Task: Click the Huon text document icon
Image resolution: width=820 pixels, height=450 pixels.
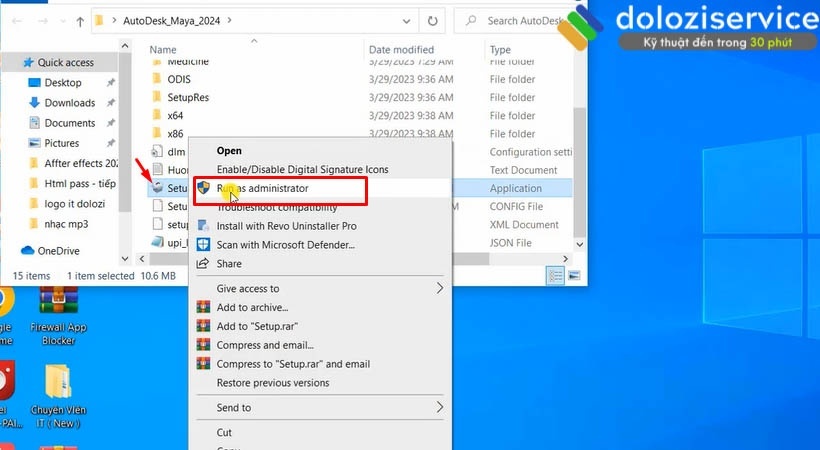Action: point(157,169)
